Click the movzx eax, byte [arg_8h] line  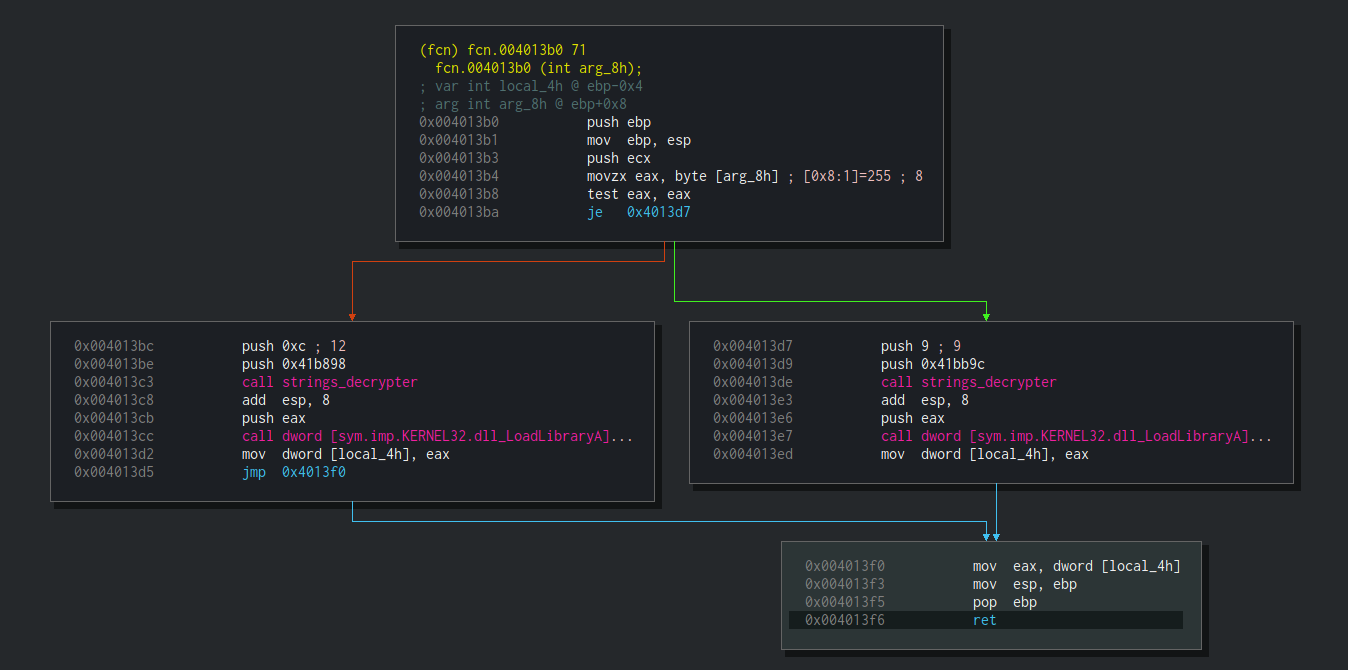coord(682,176)
